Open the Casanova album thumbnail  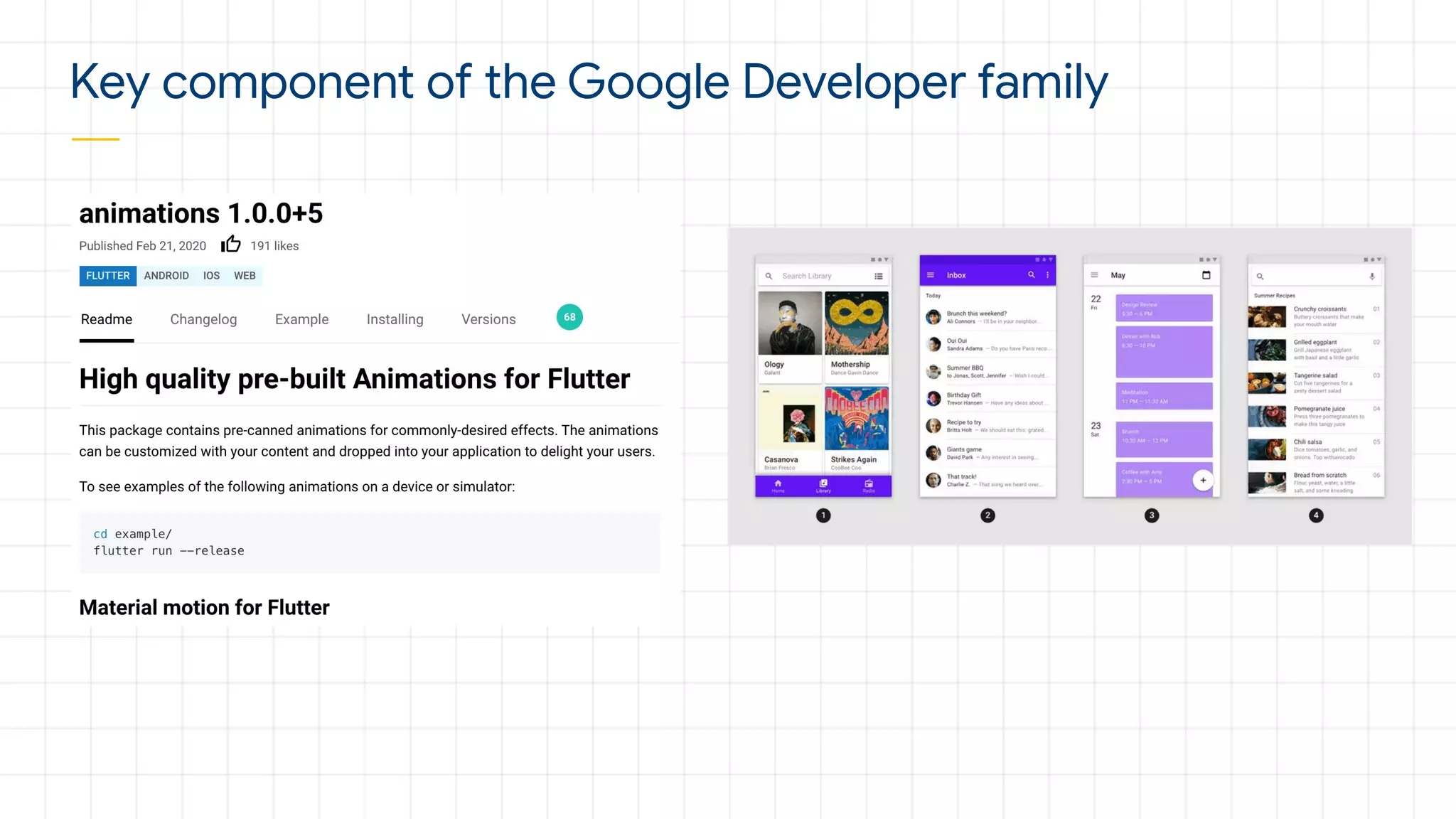790,419
